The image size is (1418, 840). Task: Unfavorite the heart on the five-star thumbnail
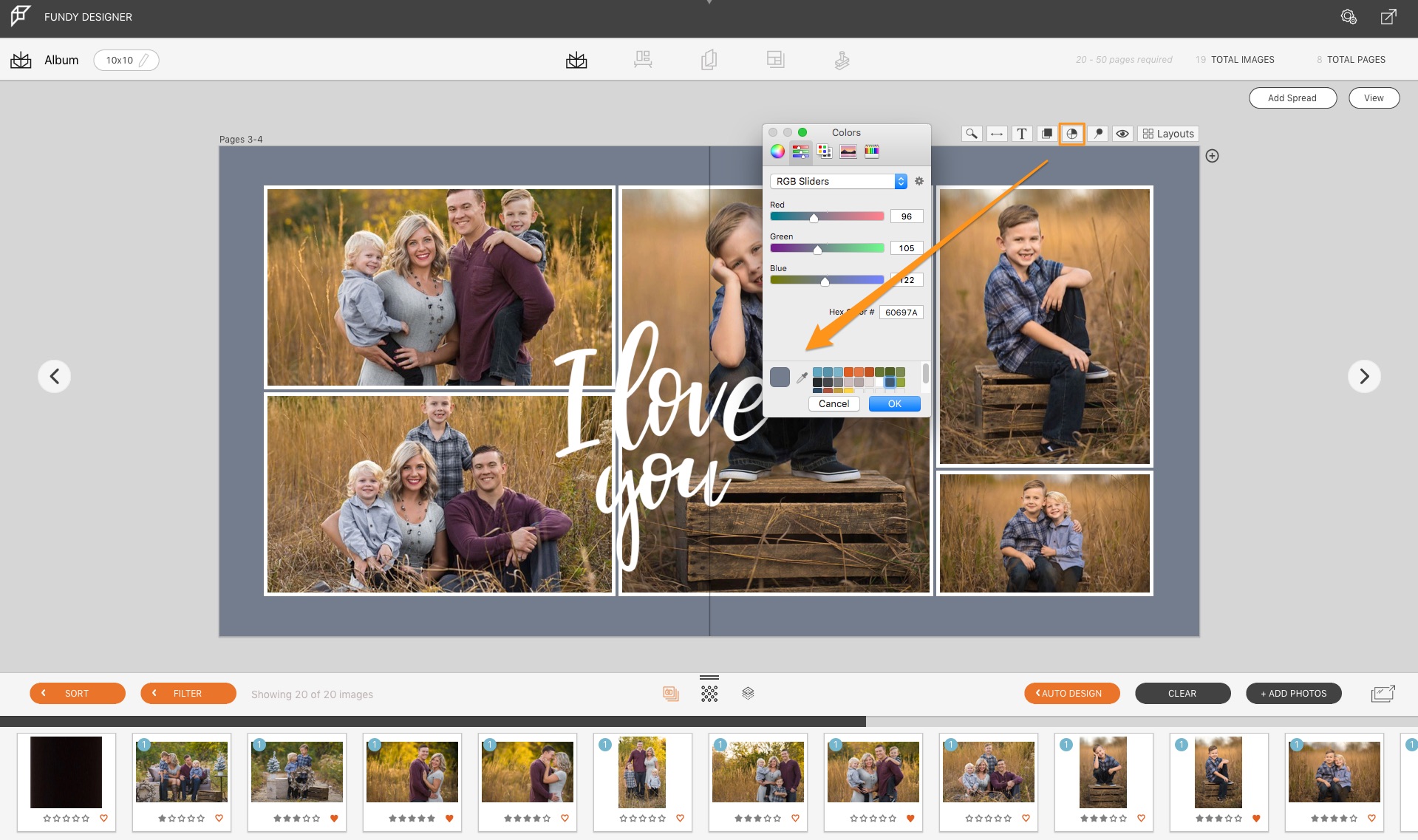pyautogui.click(x=449, y=818)
